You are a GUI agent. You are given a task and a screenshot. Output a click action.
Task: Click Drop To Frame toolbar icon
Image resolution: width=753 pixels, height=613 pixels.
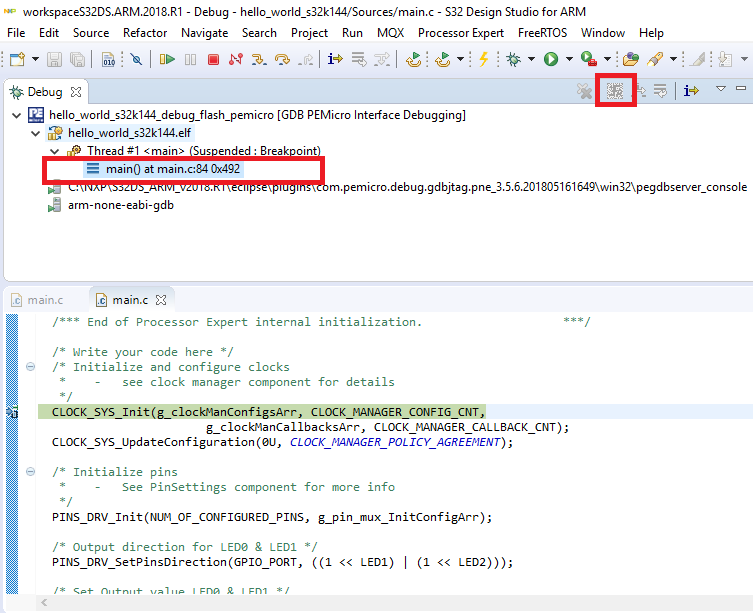[358, 59]
